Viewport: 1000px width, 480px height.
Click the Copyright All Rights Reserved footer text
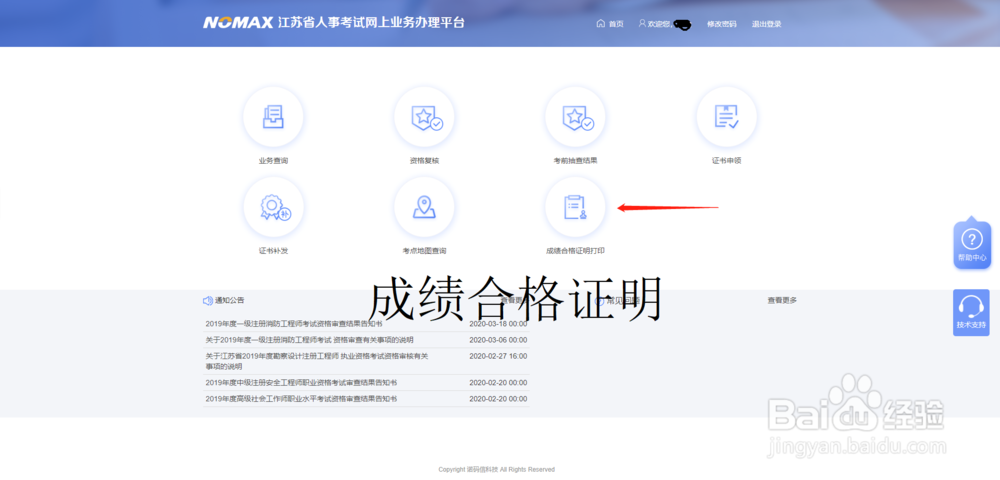coord(496,470)
